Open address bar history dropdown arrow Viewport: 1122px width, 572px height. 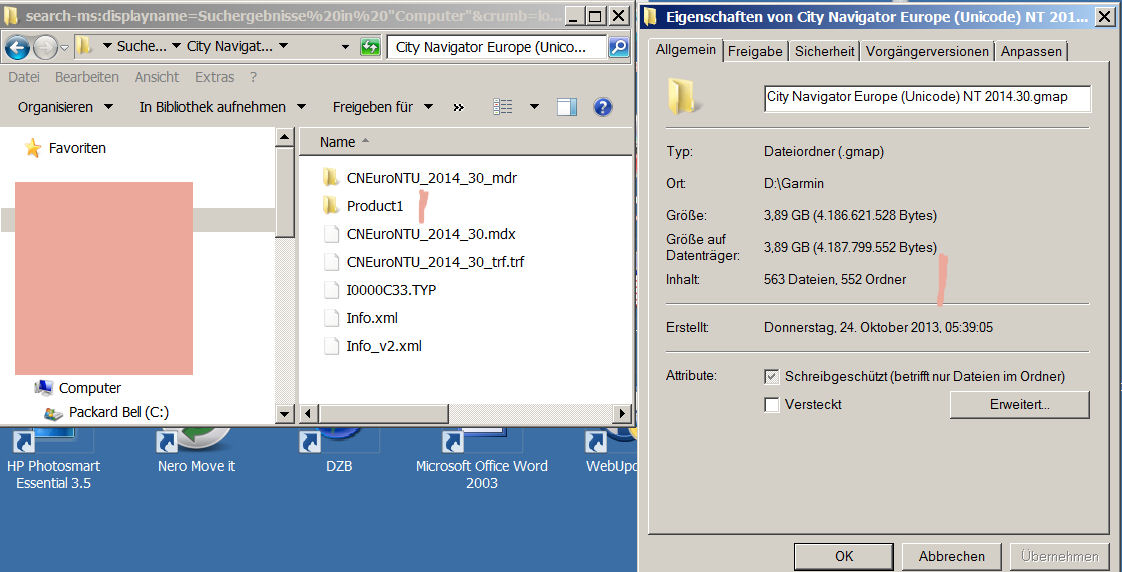346,47
